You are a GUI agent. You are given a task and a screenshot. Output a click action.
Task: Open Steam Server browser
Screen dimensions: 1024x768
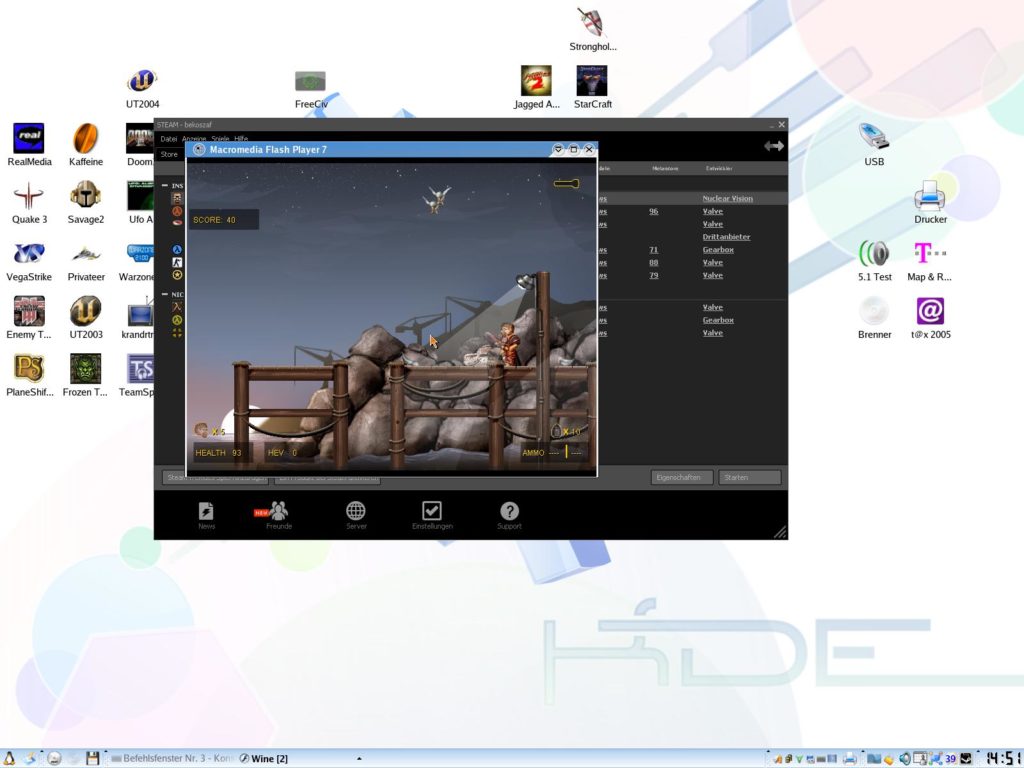[356, 515]
